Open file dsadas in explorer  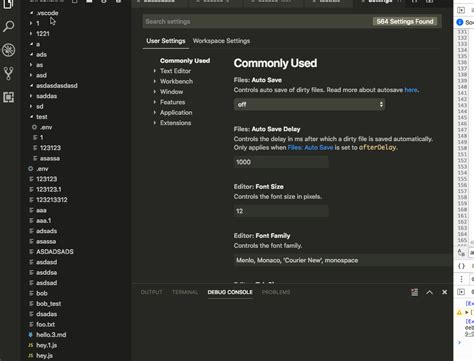46,314
